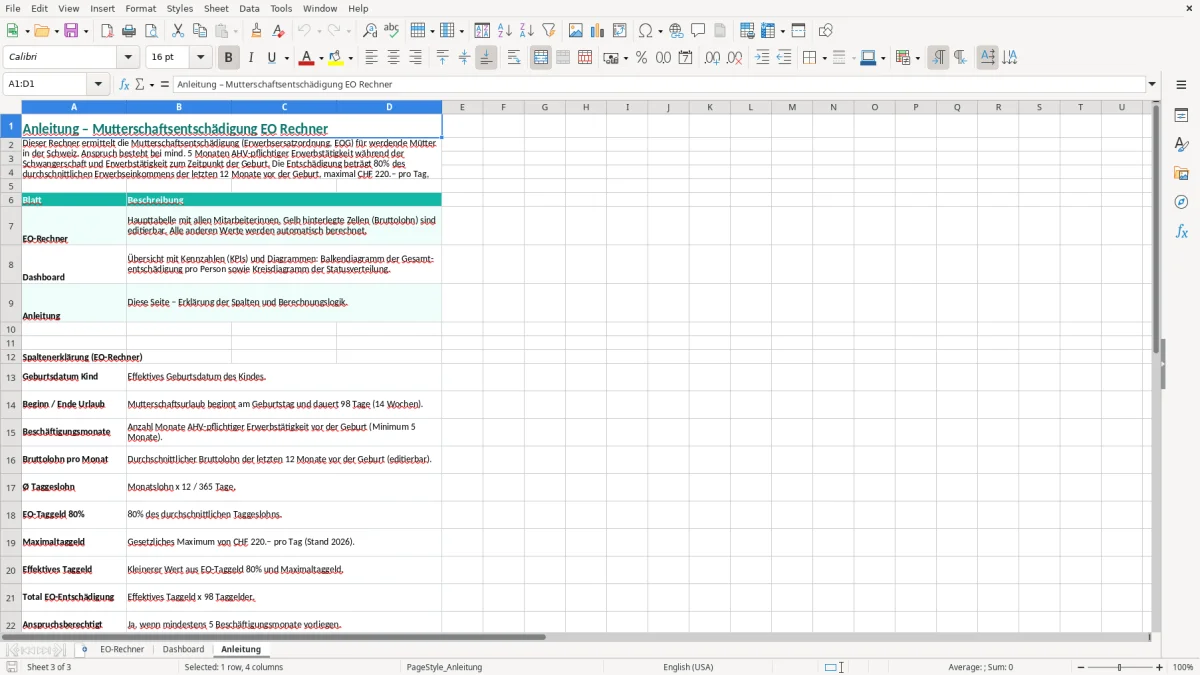Open sidebar Properties panel icon
Image resolution: width=1200 pixels, height=675 pixels.
pyautogui.click(x=1181, y=115)
